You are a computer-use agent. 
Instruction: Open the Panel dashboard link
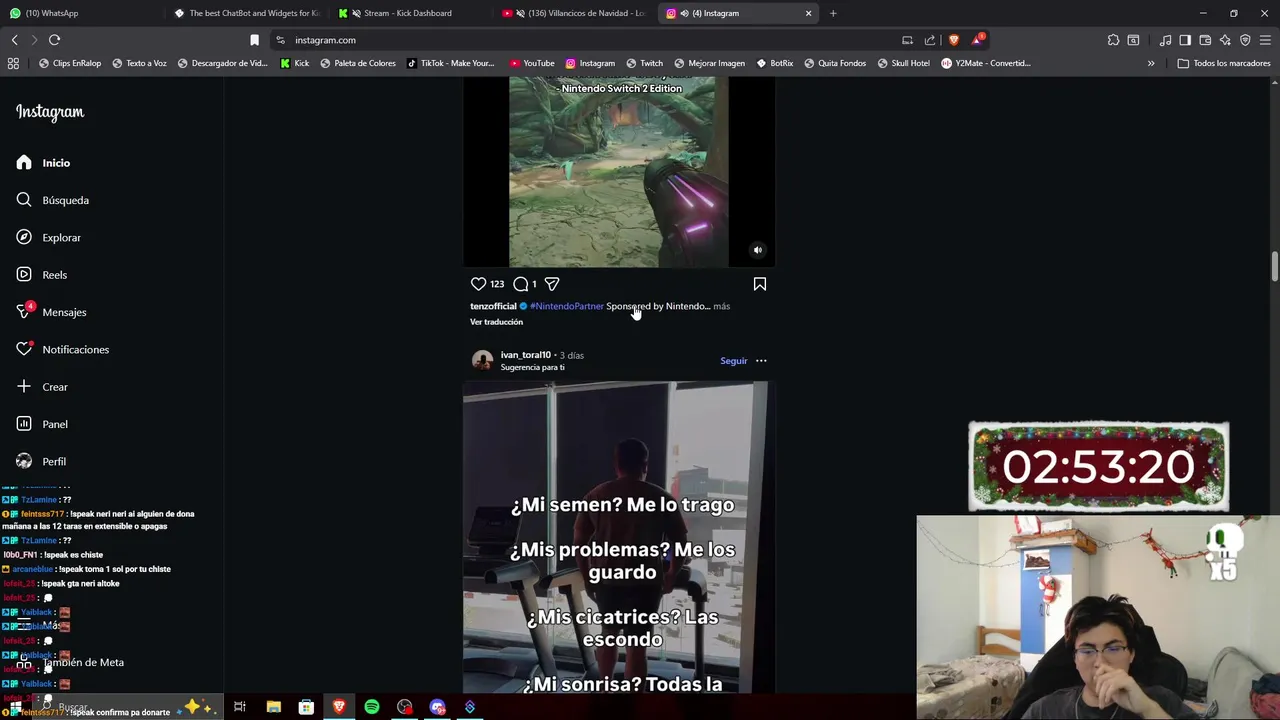pos(43,424)
